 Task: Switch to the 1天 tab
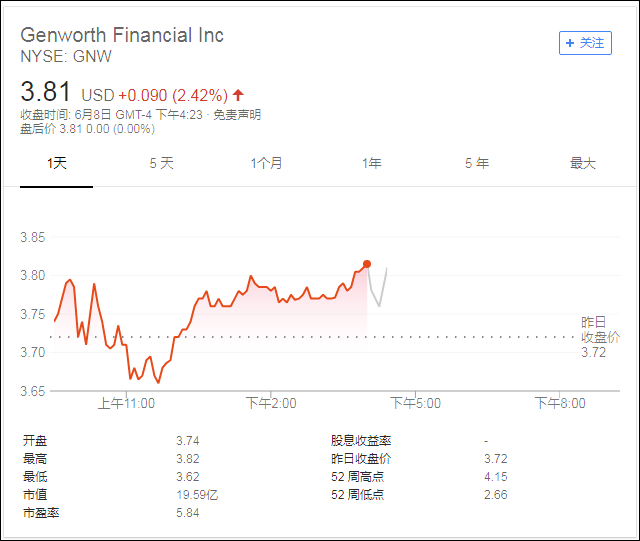[x=57, y=163]
